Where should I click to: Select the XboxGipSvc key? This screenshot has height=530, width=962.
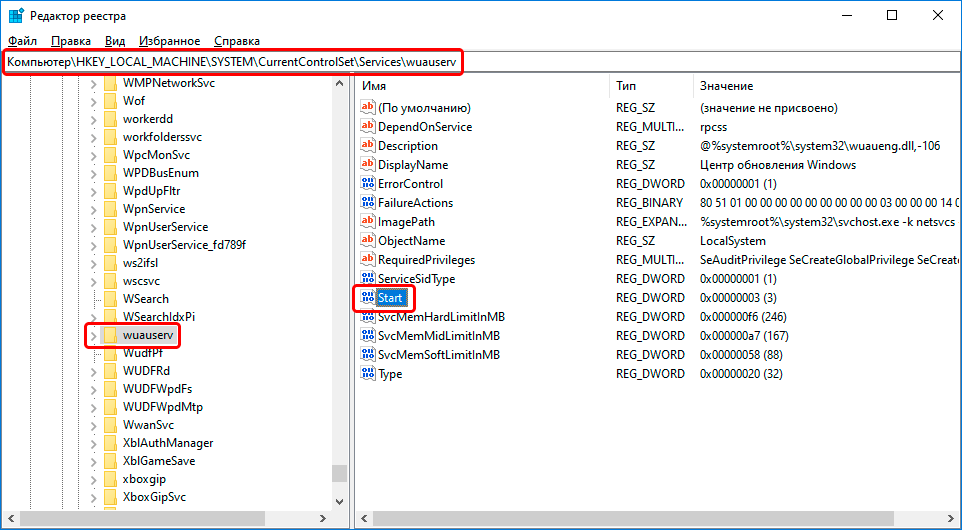(154, 497)
